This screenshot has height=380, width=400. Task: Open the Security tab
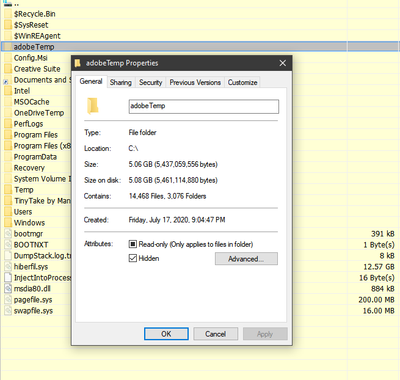tap(151, 82)
